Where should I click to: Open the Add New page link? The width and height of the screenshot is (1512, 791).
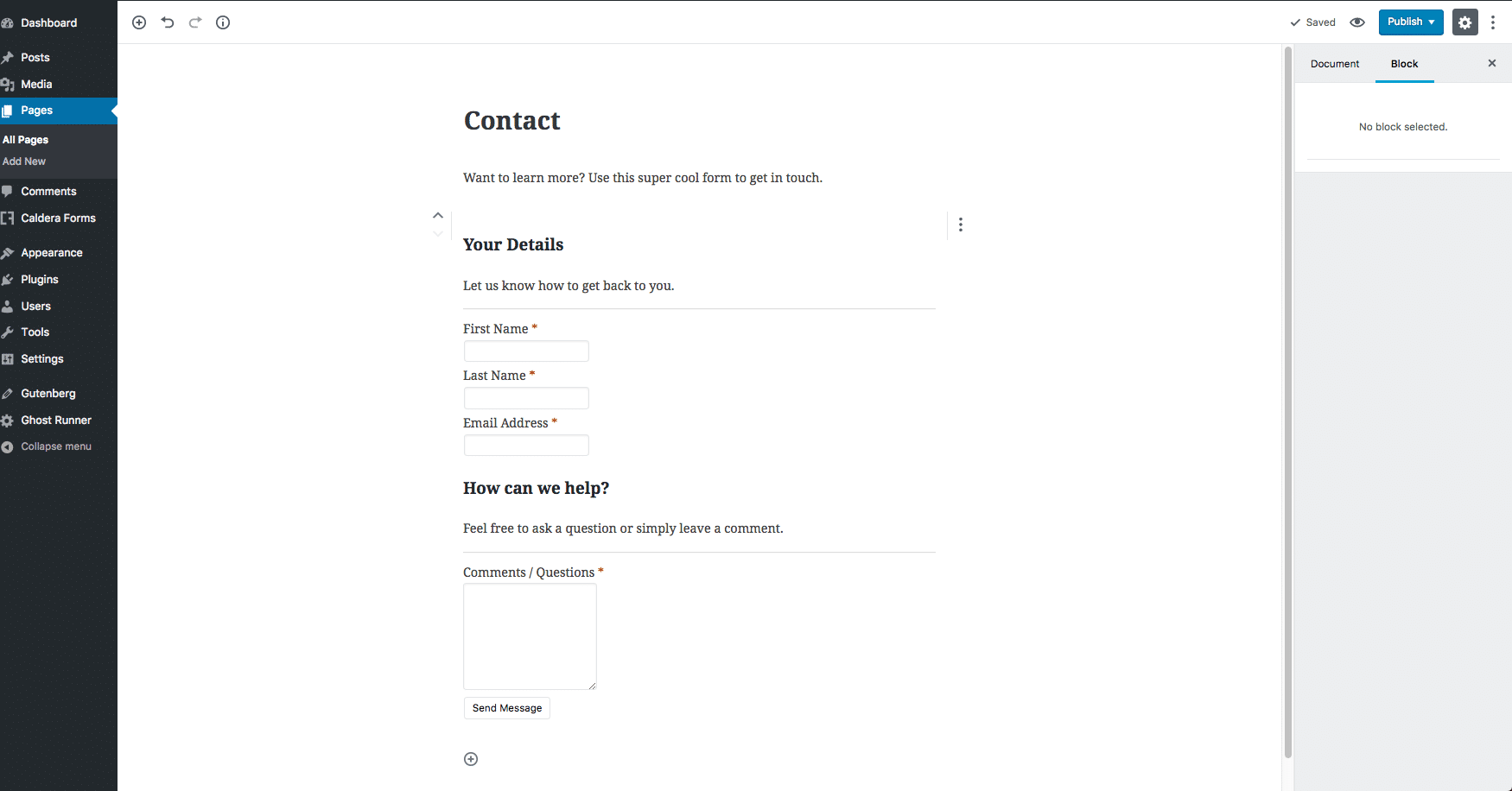pyautogui.click(x=24, y=161)
